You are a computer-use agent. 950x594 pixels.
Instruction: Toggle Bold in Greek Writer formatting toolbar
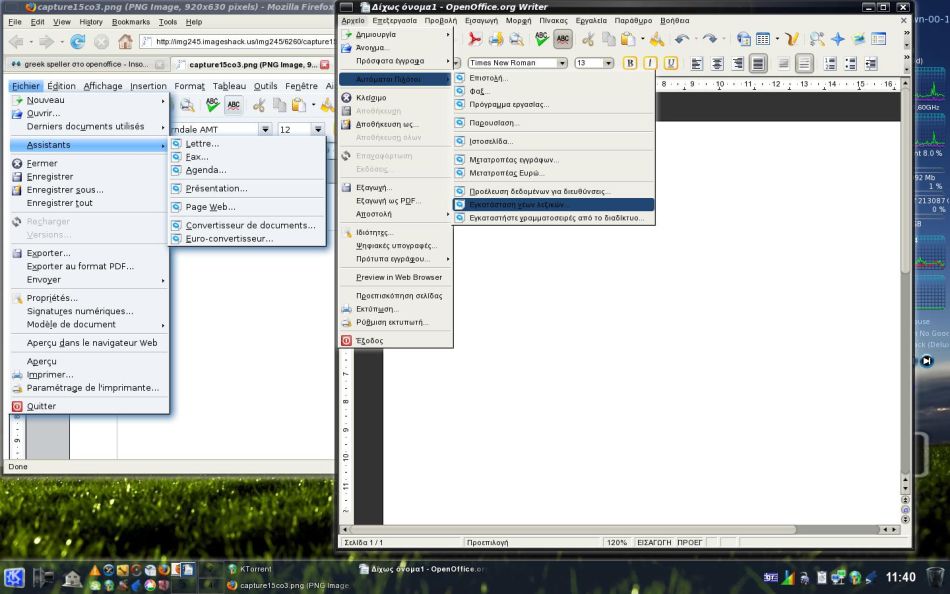tap(630, 63)
